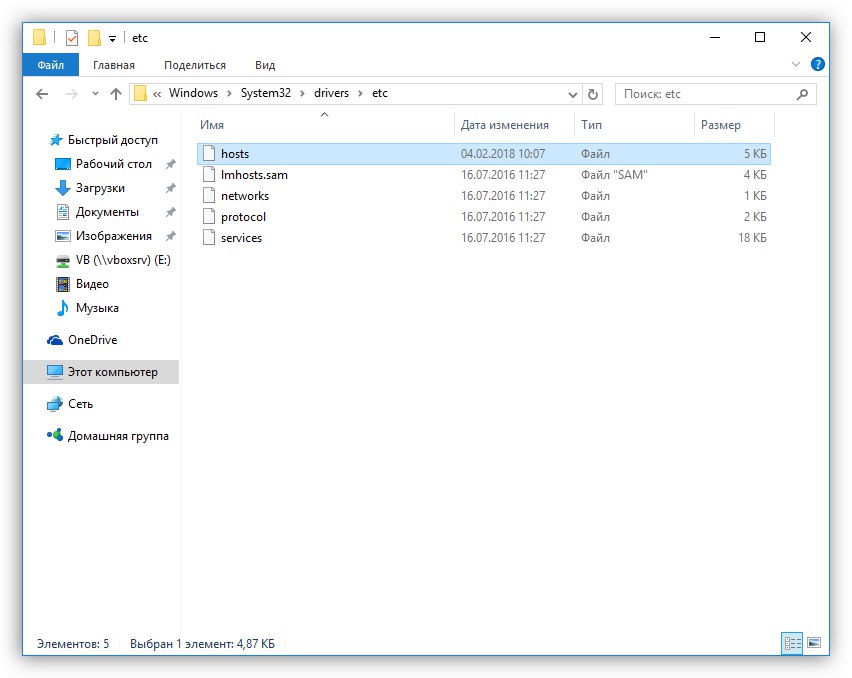Expand the ribbon with the chevron
Image resolution: width=852 pixels, height=678 pixels.
coord(796,64)
